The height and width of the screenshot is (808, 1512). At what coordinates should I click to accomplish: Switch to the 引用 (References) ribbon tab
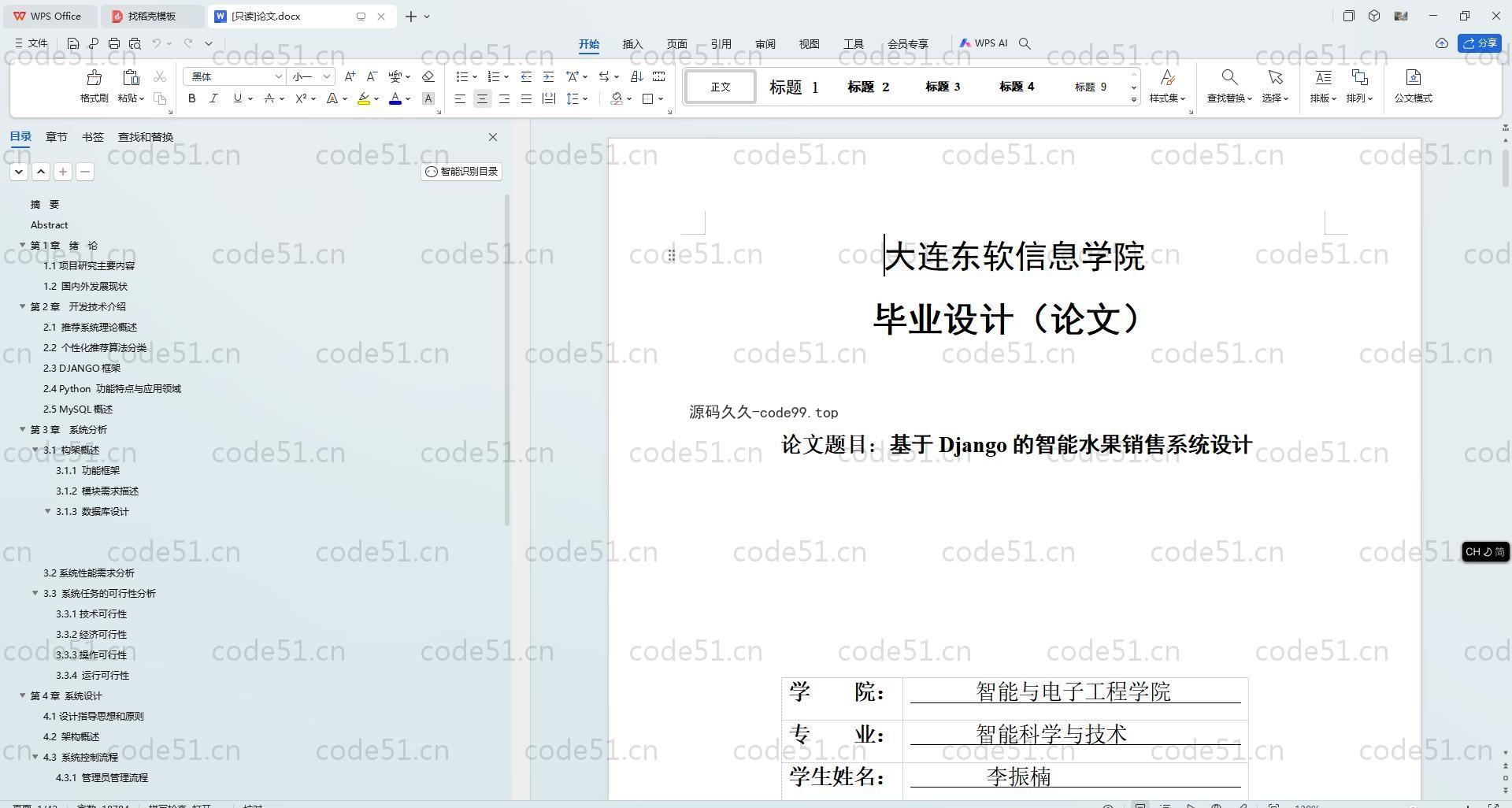pos(721,44)
